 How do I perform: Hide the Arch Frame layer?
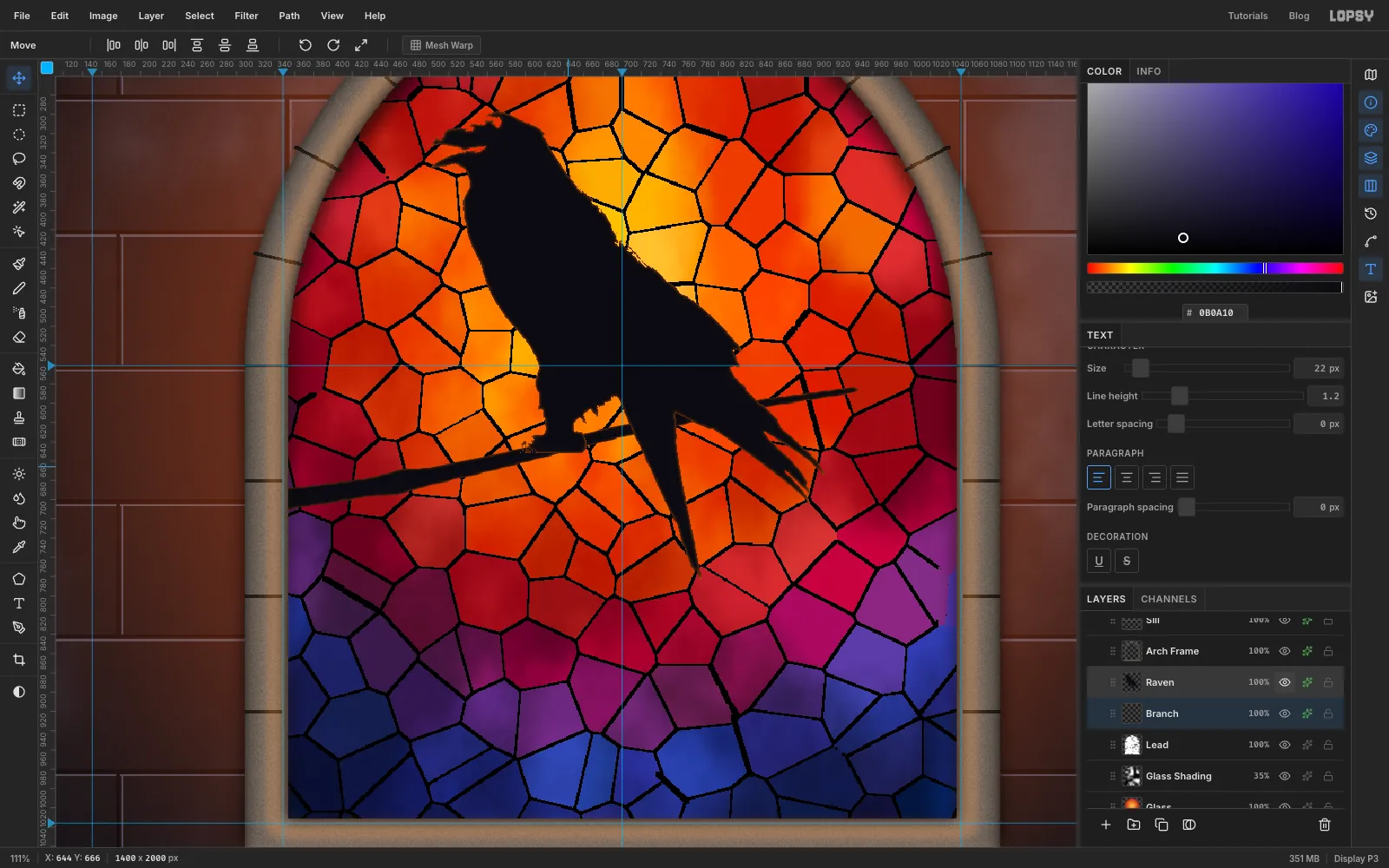1285,651
